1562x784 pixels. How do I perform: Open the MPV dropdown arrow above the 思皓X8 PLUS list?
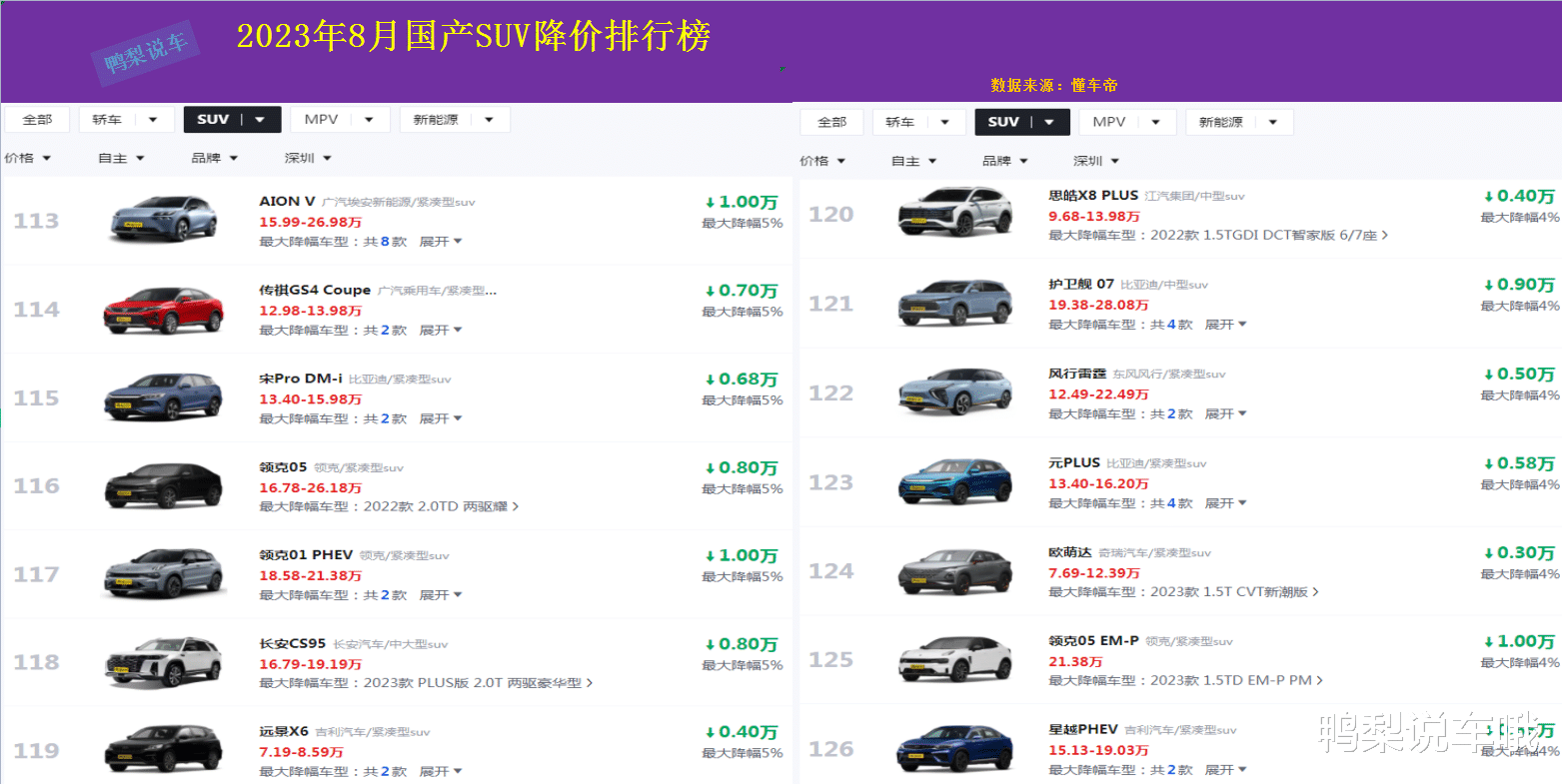pos(1156,122)
